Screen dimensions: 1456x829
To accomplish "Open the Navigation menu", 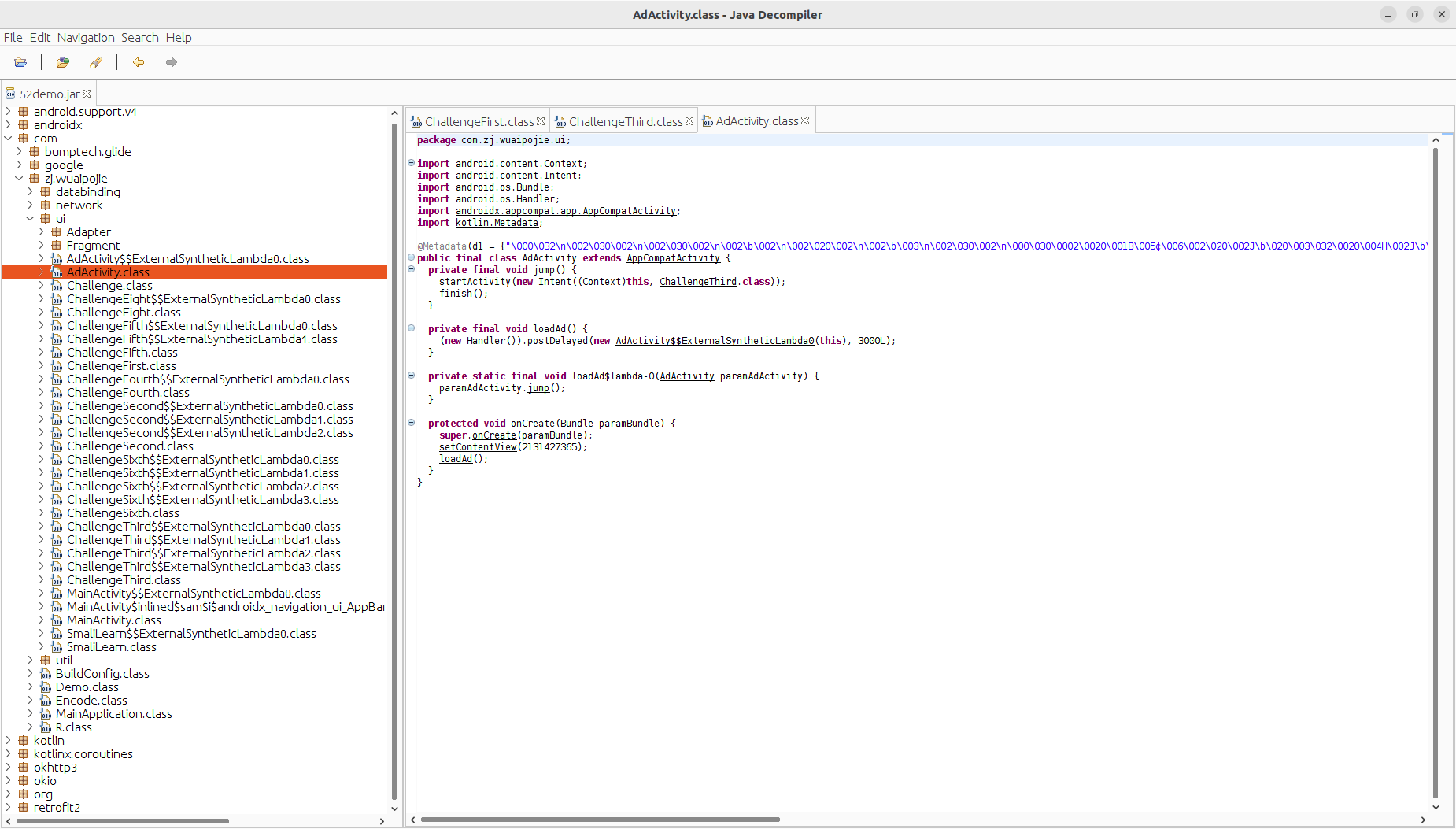I will point(86,37).
